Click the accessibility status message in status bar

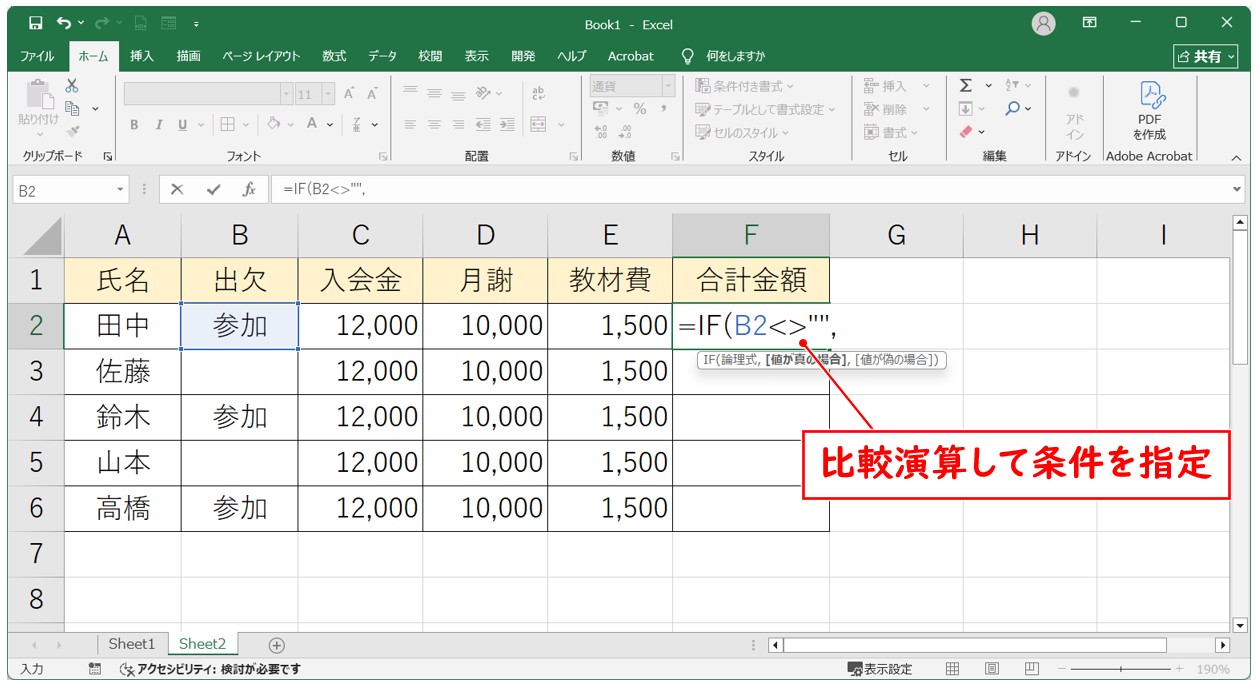pos(210,669)
